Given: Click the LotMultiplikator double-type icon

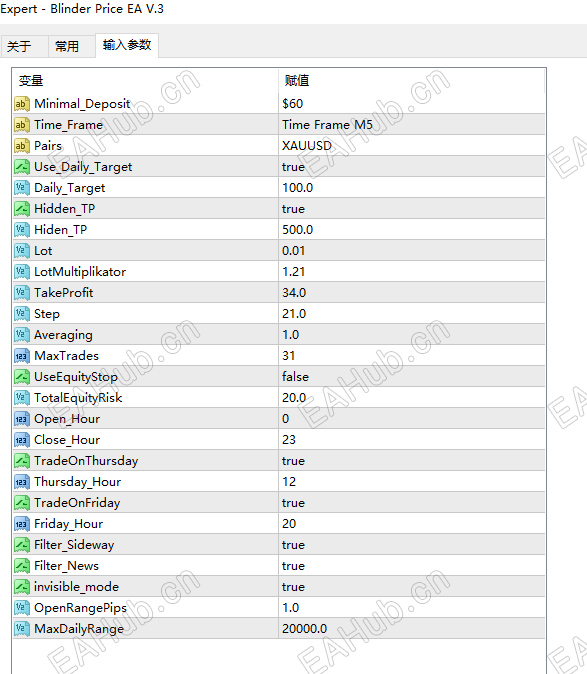Looking at the screenshot, I should click(21, 272).
